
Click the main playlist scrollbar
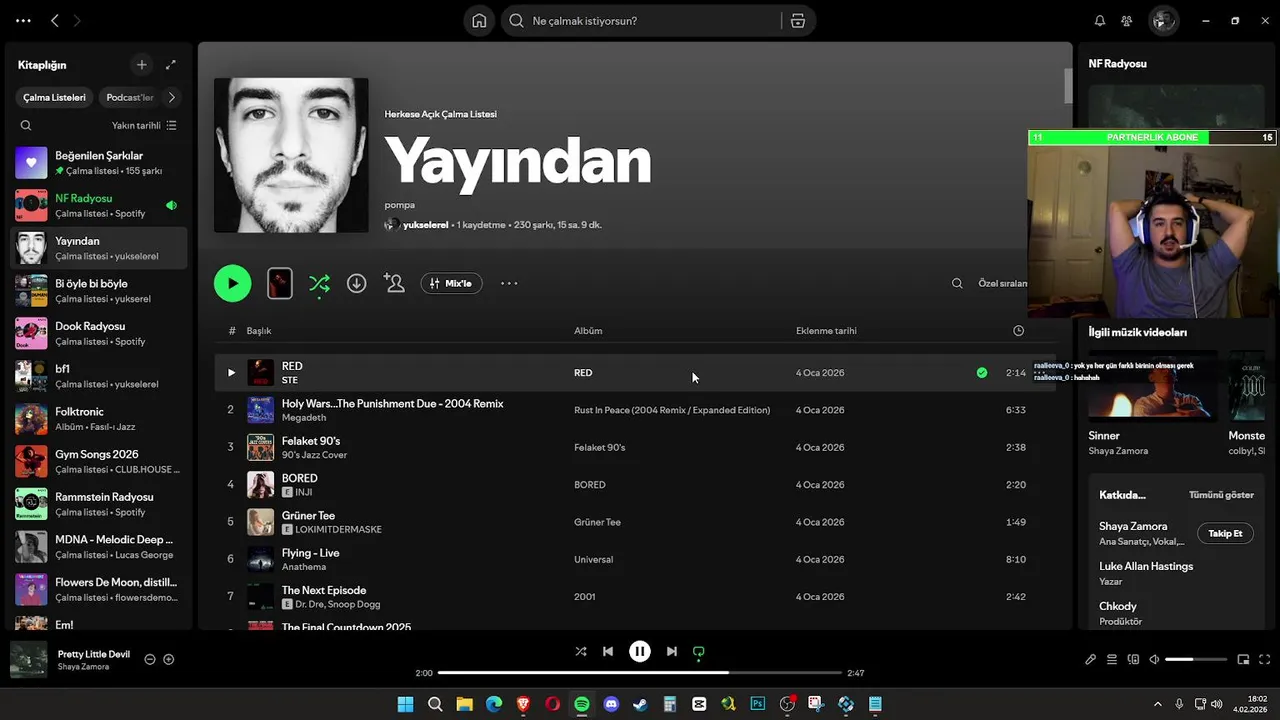coord(1068,86)
